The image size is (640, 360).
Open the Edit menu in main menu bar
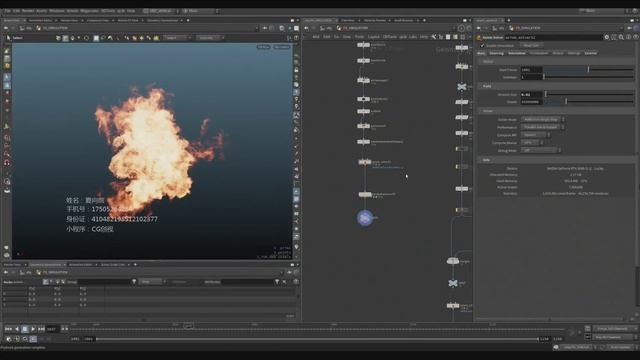[17, 11]
